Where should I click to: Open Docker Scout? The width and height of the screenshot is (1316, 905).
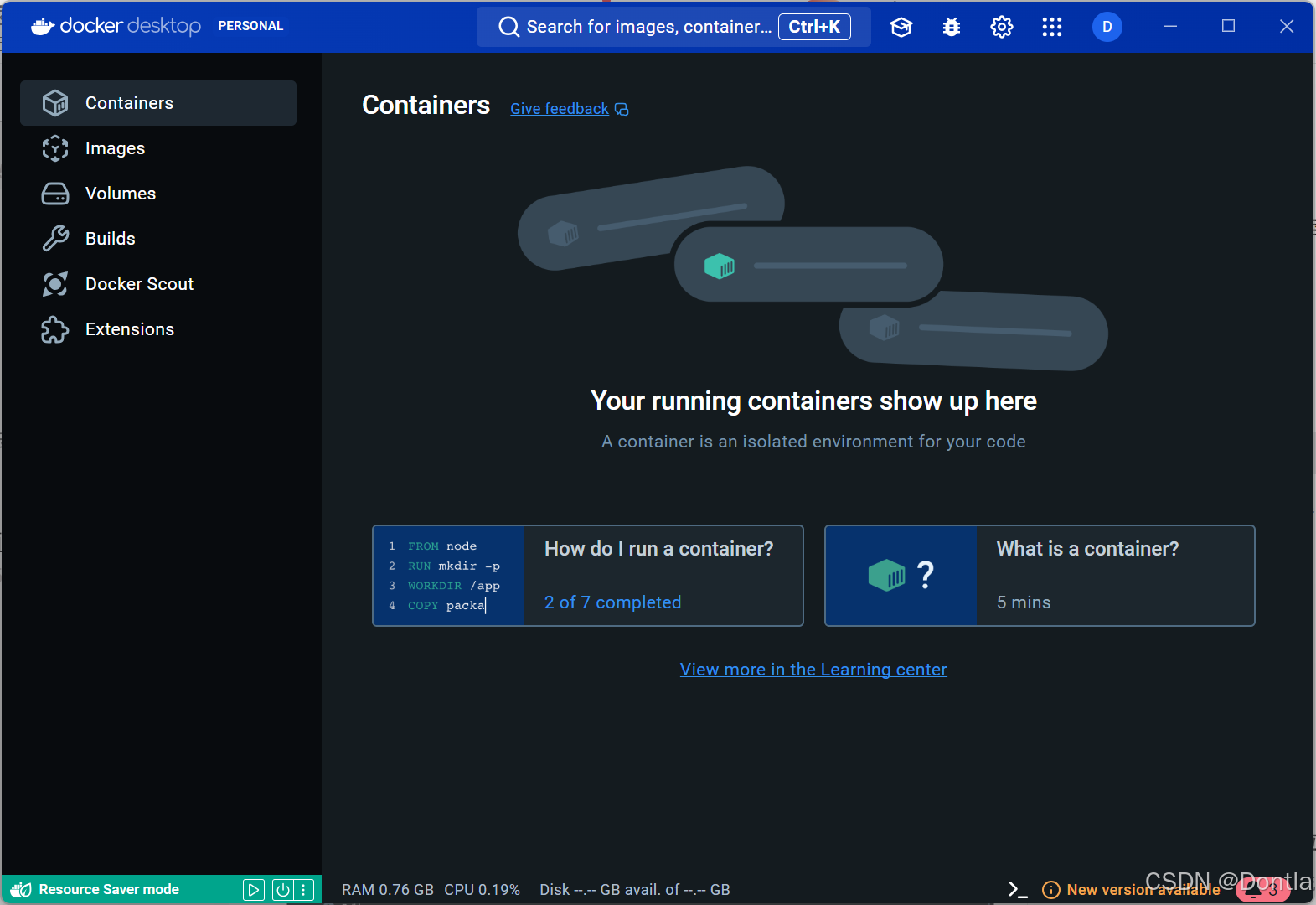pyautogui.click(x=158, y=284)
